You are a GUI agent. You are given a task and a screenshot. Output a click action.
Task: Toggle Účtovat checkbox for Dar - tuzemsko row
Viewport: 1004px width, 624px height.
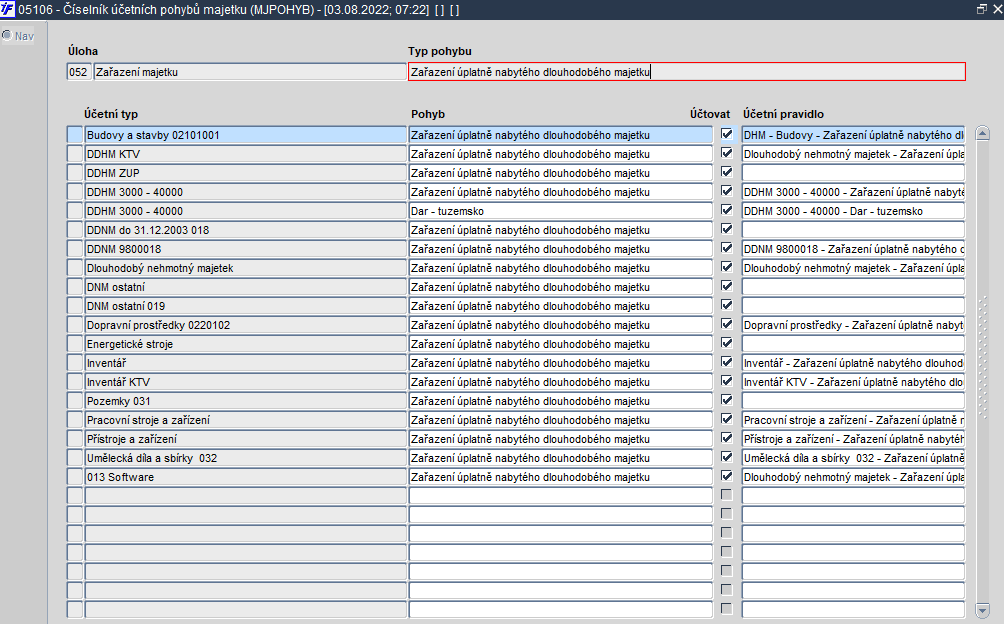[726, 210]
